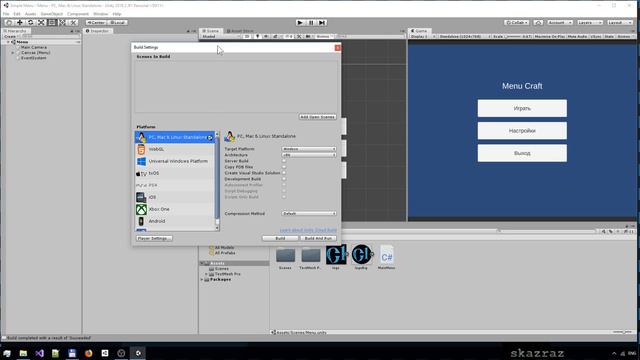Viewport: 640px width, 360px height.
Task: Enable Create Visual Studio Solution checkbox
Action: coord(284,173)
